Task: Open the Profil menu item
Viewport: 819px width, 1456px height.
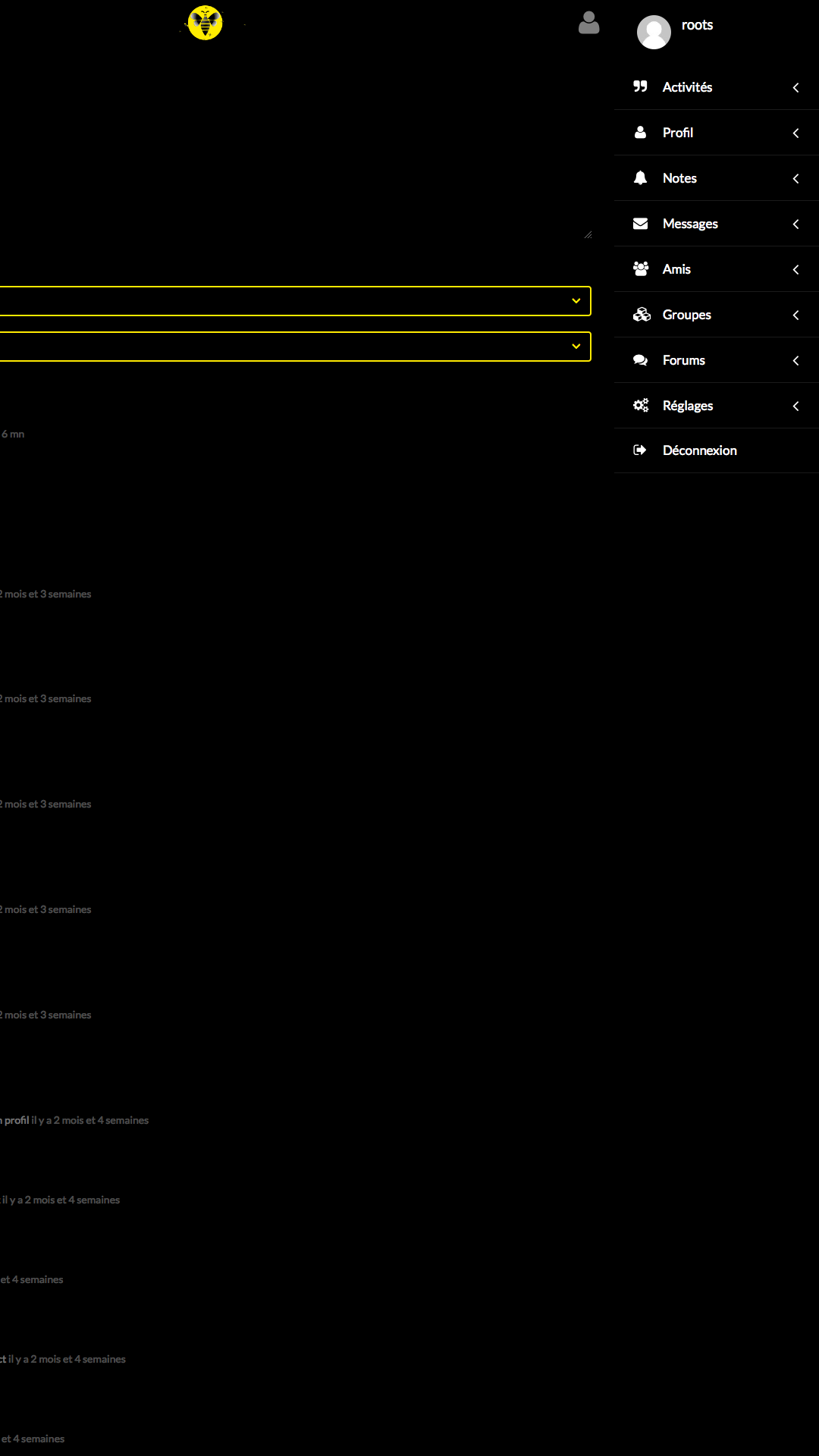Action: (x=717, y=133)
